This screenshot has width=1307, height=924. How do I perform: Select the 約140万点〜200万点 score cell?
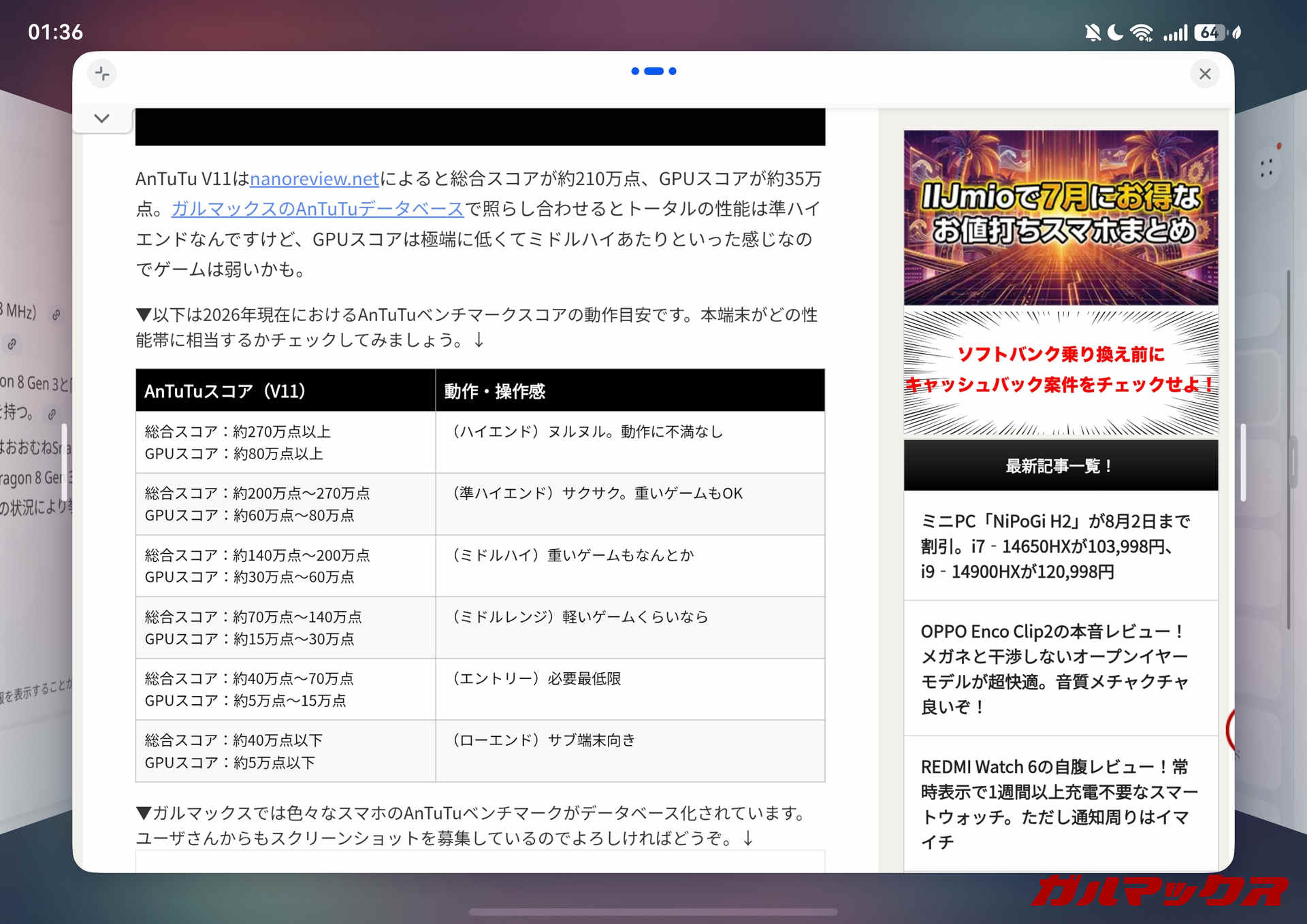click(x=285, y=566)
